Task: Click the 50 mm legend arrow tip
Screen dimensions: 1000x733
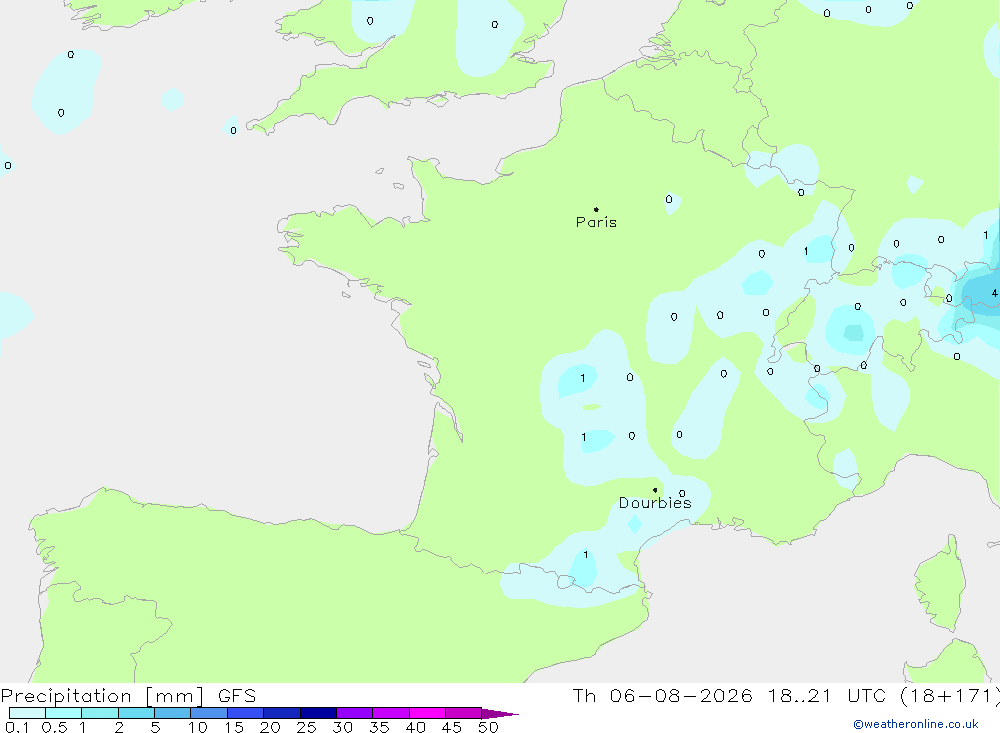Action: (500, 713)
